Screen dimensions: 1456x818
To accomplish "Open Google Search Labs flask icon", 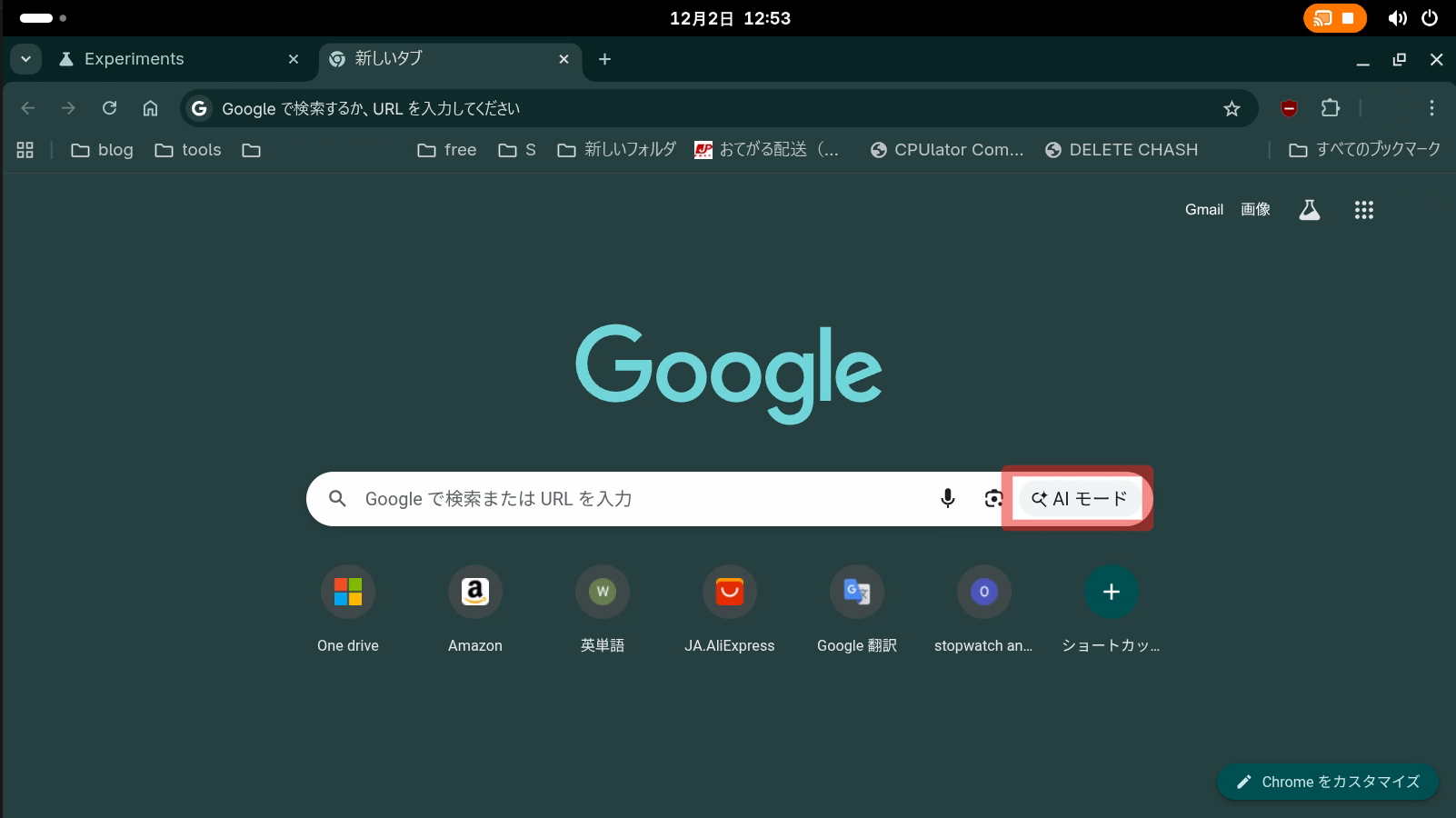I will tap(1309, 209).
